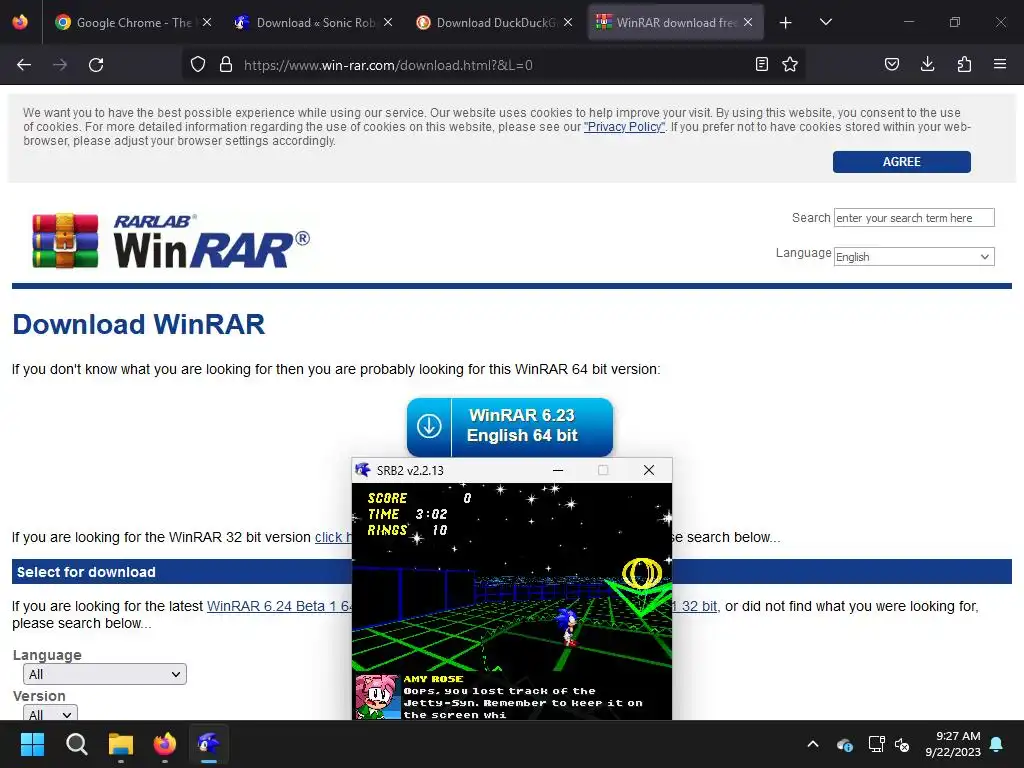Open the tracking protection shield icon
Screen dimensions: 1024x768
[198, 65]
